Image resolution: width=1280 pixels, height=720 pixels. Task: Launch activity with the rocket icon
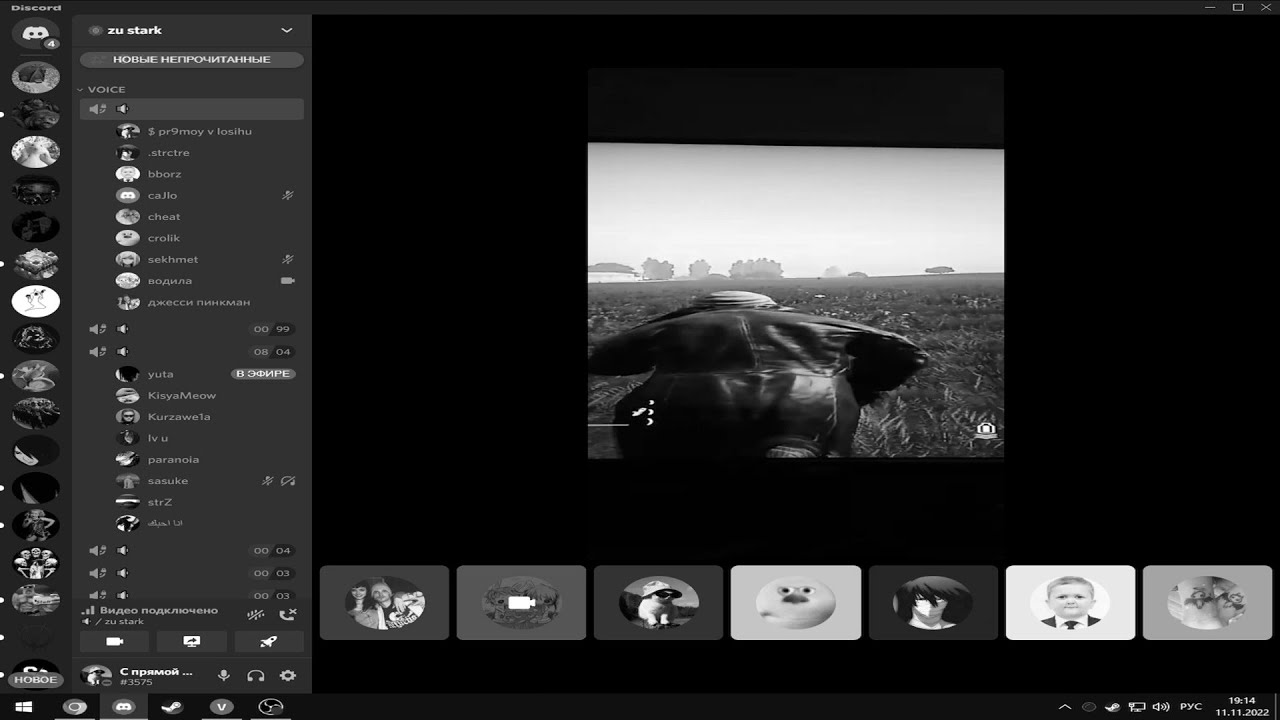(x=268, y=641)
